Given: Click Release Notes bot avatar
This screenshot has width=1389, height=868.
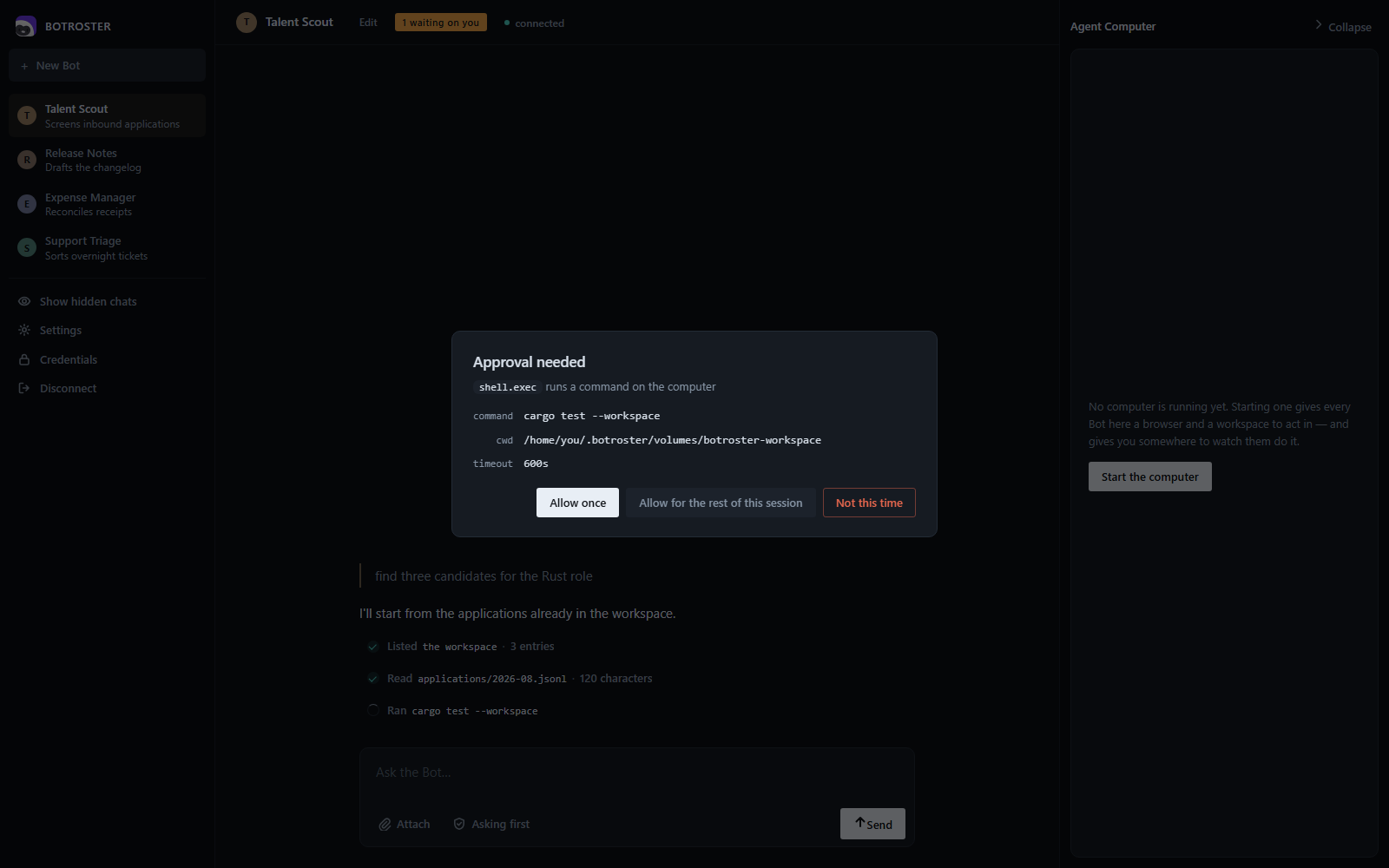Looking at the screenshot, I should [x=27, y=160].
